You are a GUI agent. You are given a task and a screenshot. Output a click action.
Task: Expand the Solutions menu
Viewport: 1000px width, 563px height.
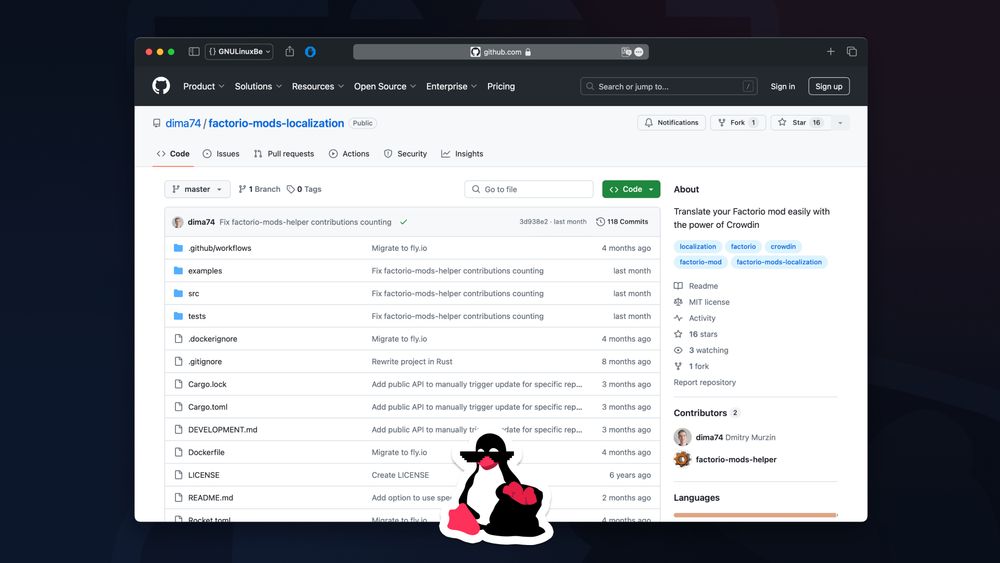coord(258,86)
